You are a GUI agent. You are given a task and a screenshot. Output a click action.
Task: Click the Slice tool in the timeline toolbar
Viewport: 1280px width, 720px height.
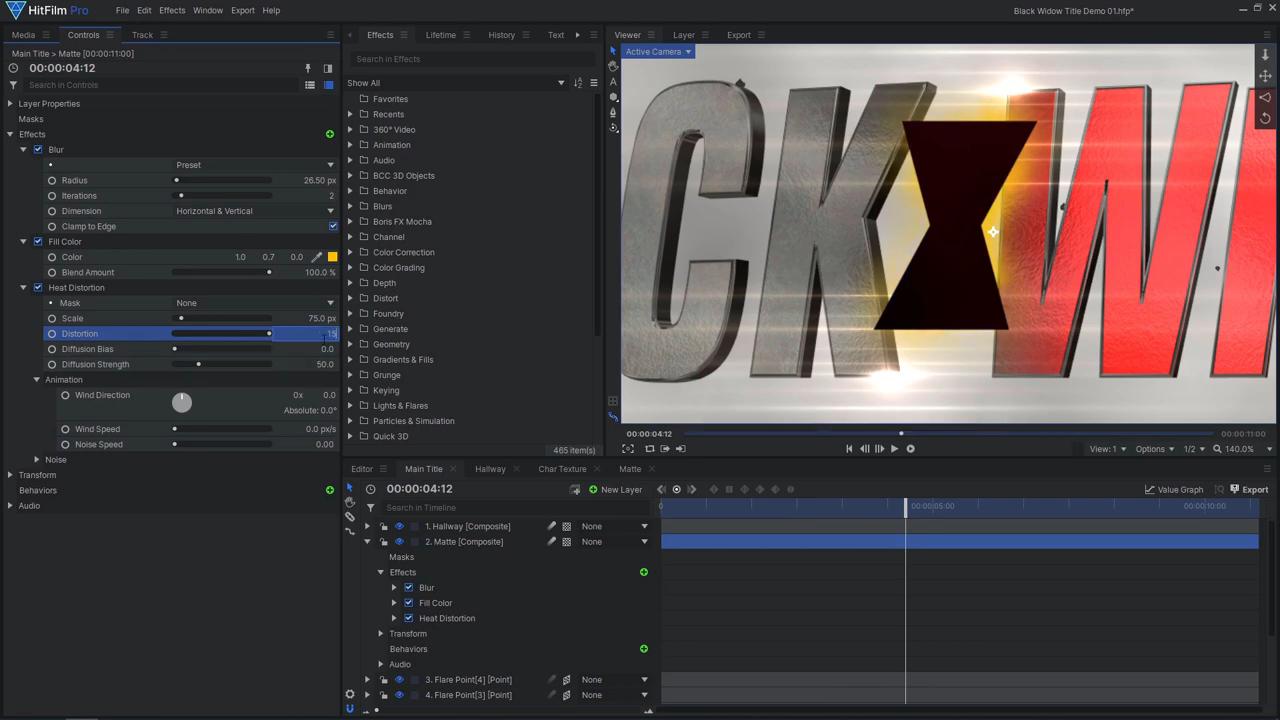(350, 517)
